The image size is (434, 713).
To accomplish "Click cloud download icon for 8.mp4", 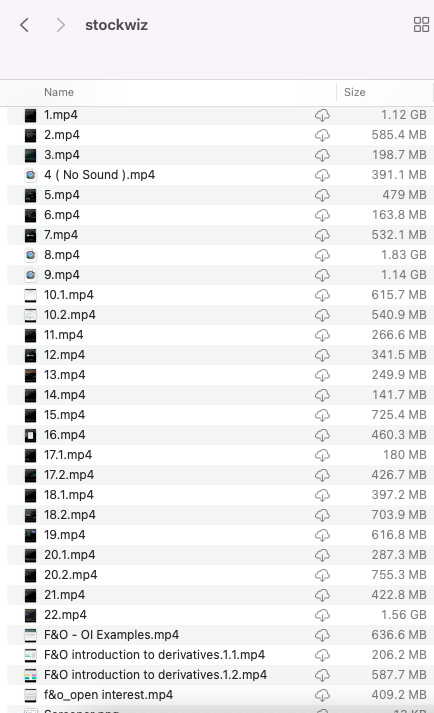I will pos(322,255).
